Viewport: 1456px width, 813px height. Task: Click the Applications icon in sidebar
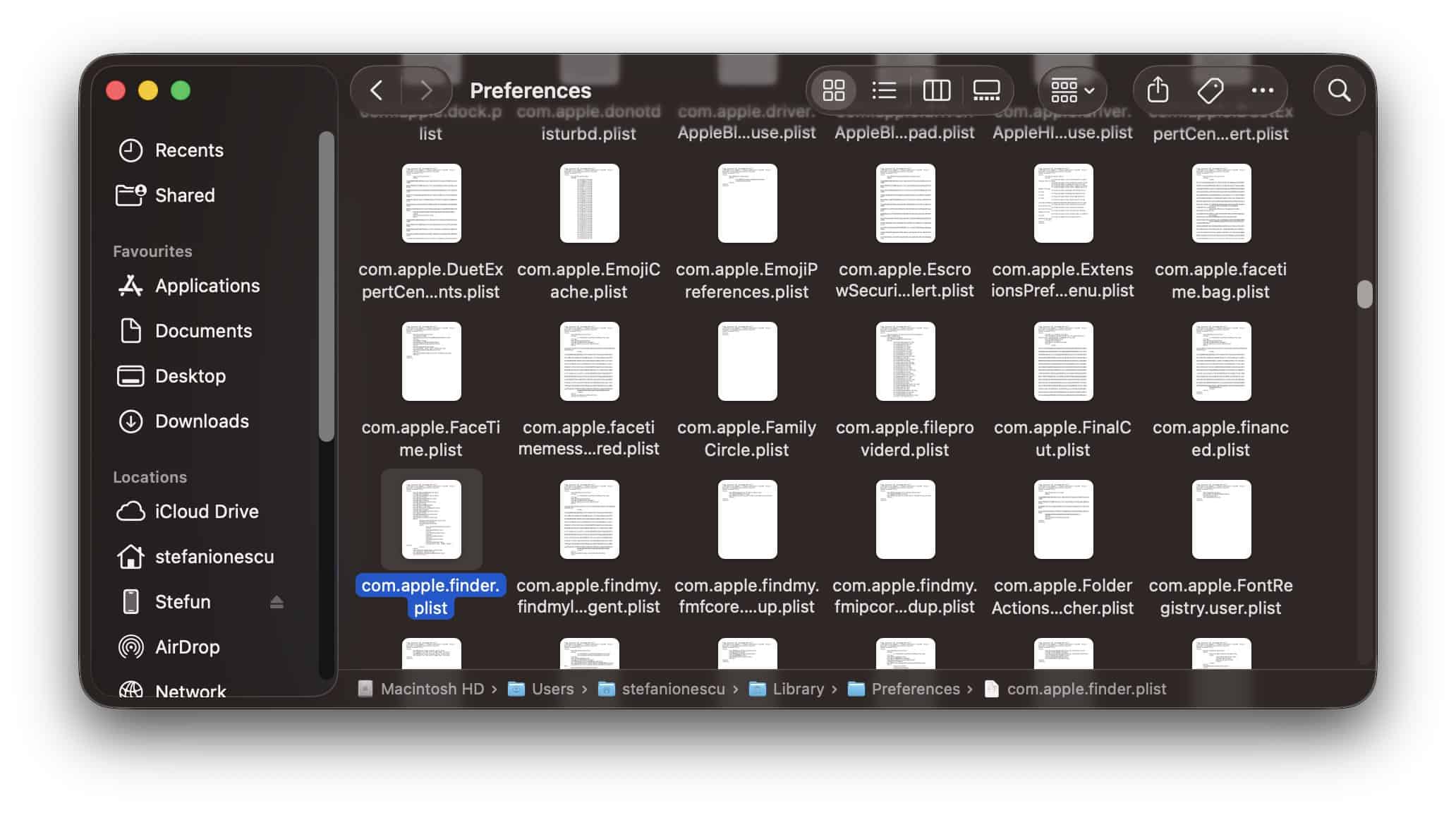coord(131,285)
